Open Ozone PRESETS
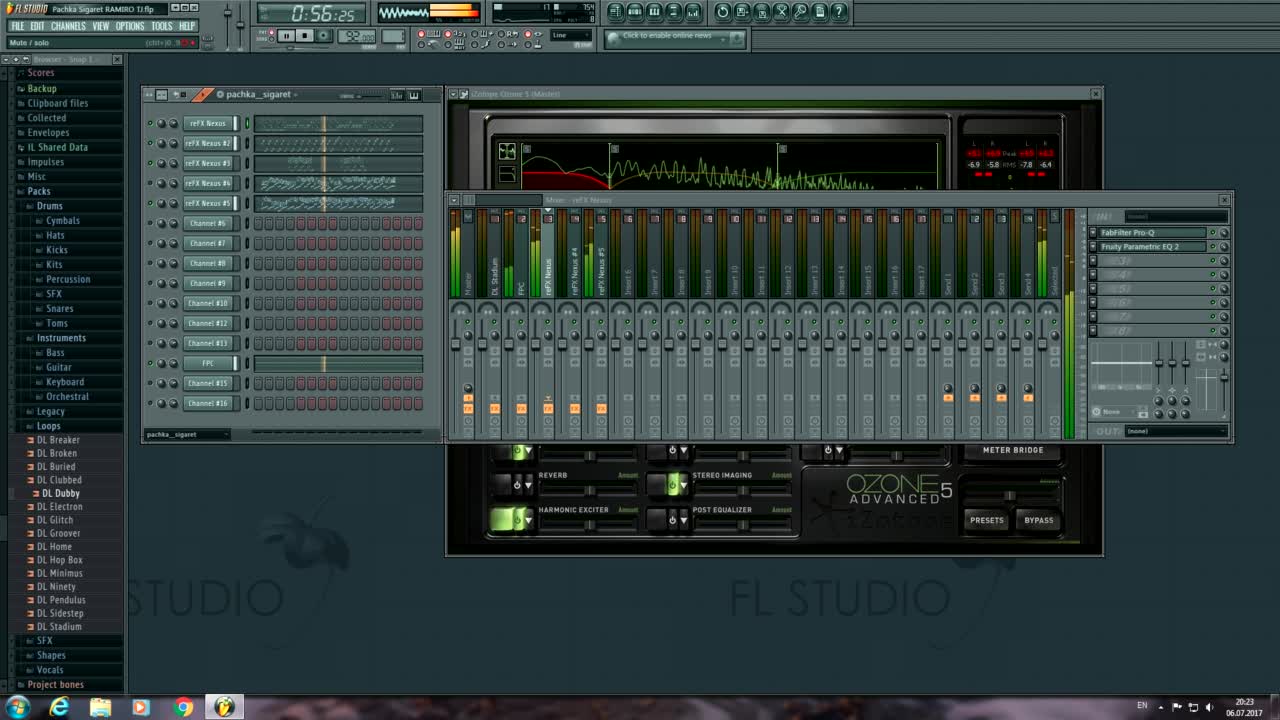Viewport: 1280px width, 720px height. 987,520
